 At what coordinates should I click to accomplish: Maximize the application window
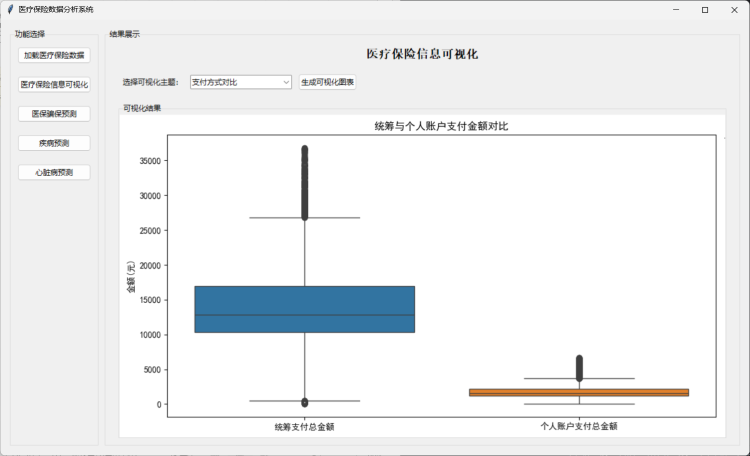pos(705,9)
